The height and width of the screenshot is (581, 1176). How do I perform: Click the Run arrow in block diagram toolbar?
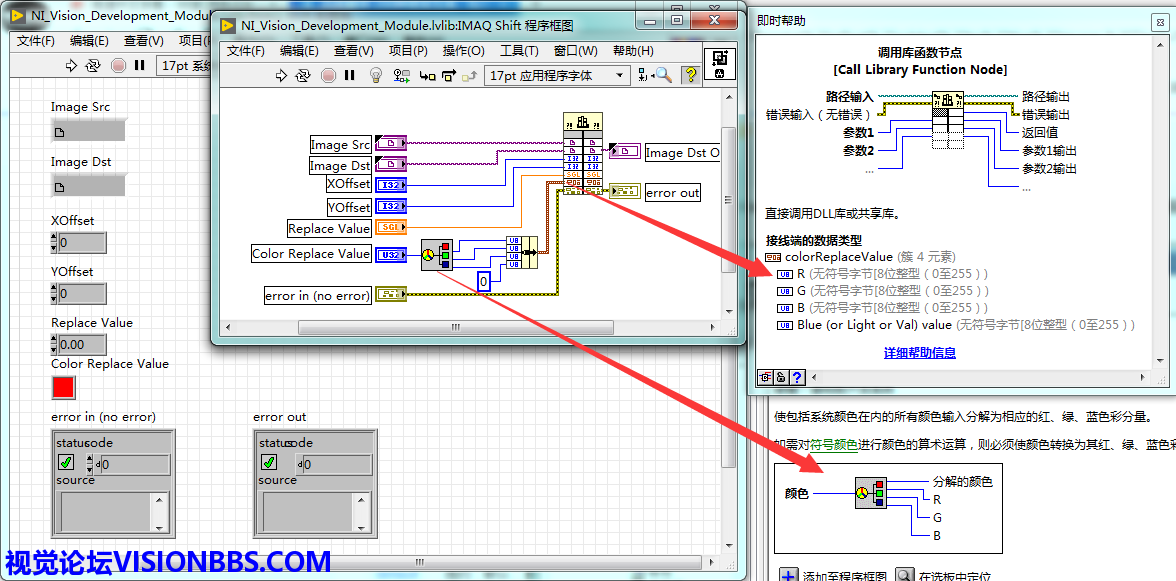[281, 75]
